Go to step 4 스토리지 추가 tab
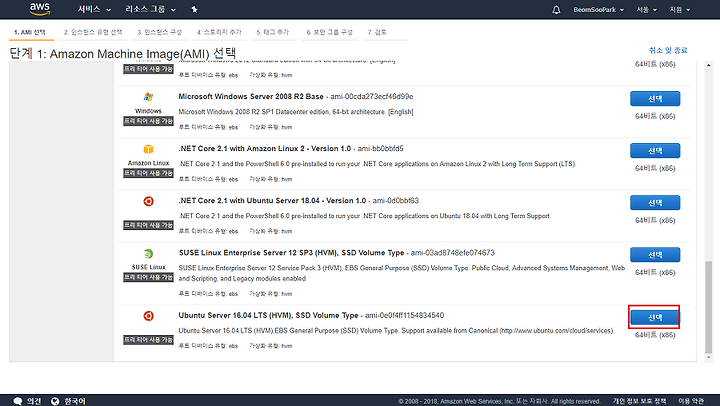The width and height of the screenshot is (720, 406). click(x=219, y=32)
